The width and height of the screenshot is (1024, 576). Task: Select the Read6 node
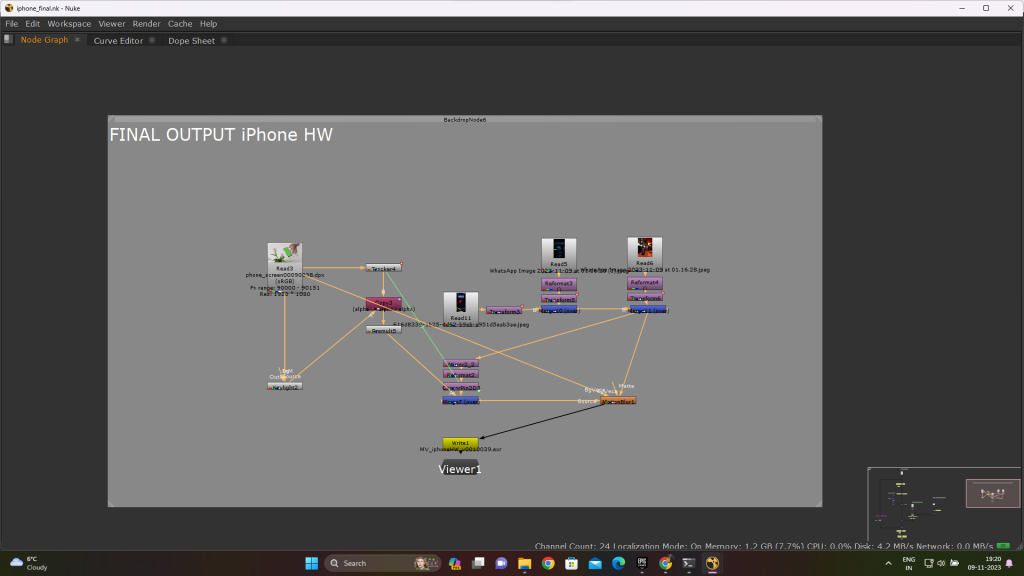(x=645, y=252)
